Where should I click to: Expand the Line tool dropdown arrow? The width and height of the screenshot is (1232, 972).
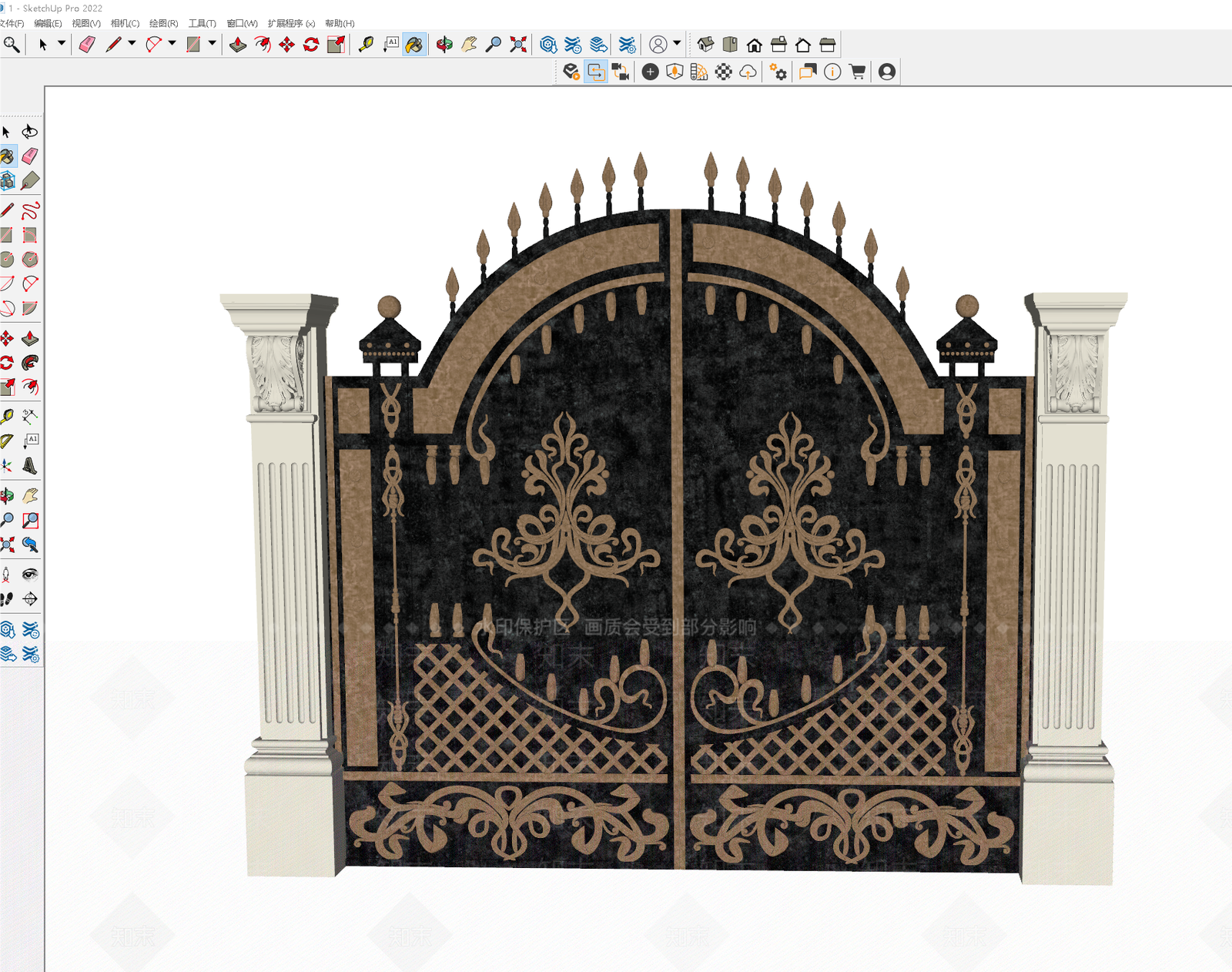[x=132, y=44]
